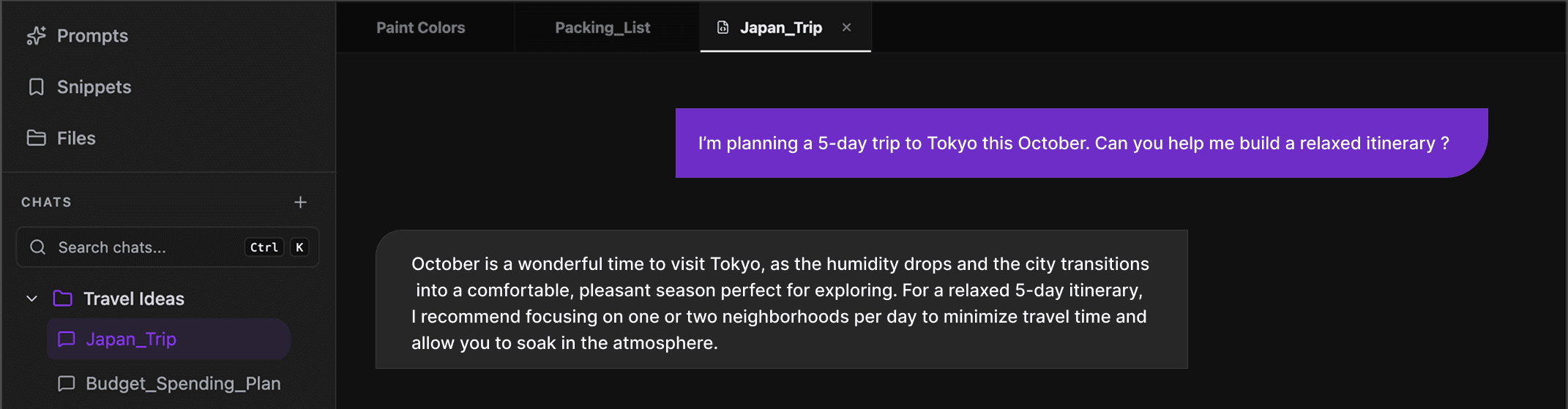This screenshot has width=1568, height=409.
Task: Select the Japan_Trip tab
Action: point(781,28)
